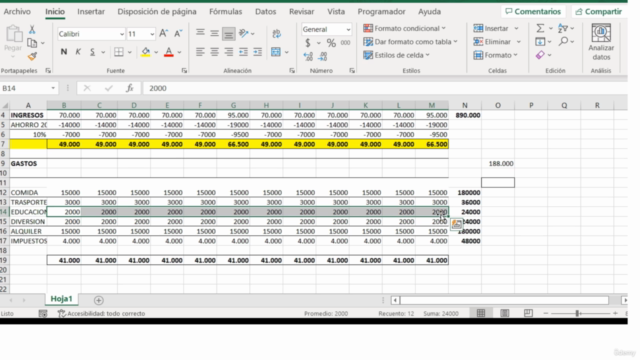Increase font size with large A icon
The height and width of the screenshot is (360, 640).
[x=163, y=33]
